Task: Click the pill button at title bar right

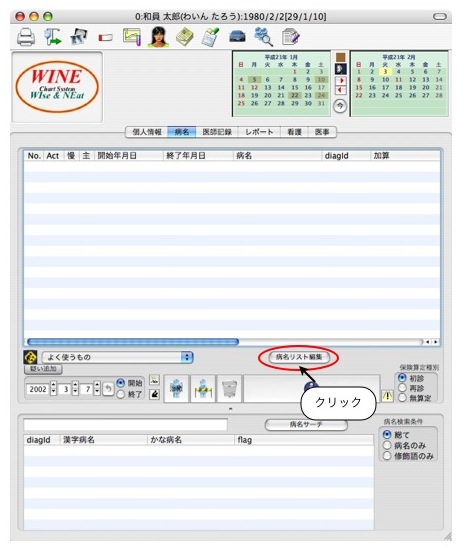Action: point(439,16)
